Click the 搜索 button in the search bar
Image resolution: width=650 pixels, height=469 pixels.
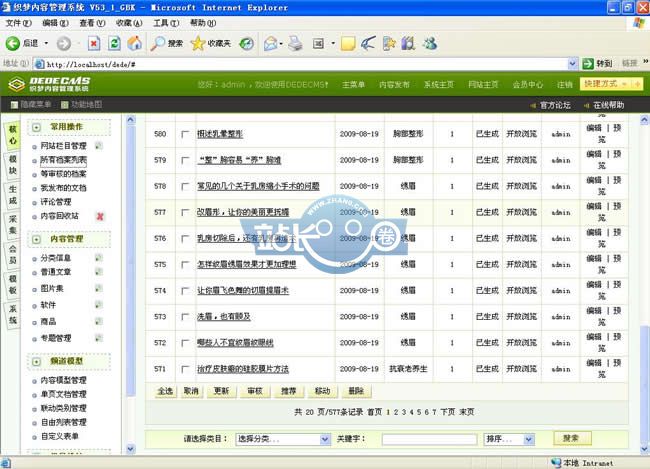(572, 438)
